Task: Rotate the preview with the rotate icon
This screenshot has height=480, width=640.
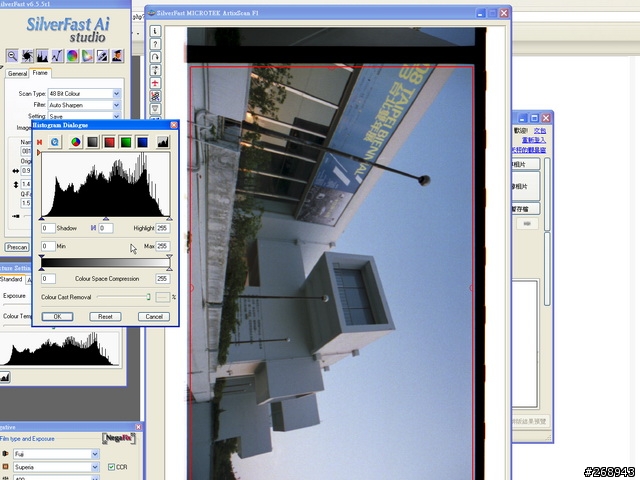Action: tap(155, 57)
